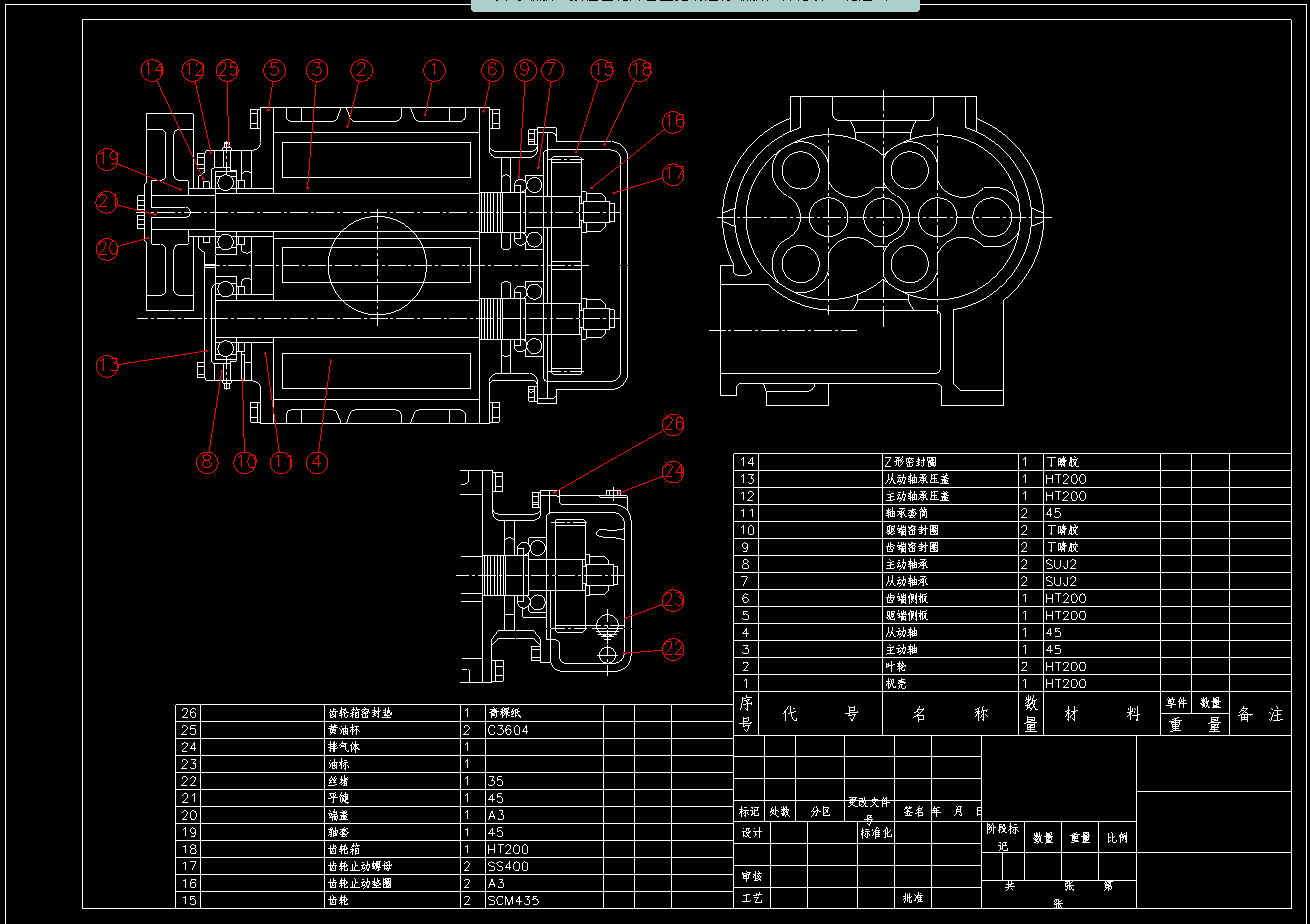1310x924 pixels.
Task: Select balloon 24 beside the vent plug
Action: [673, 470]
